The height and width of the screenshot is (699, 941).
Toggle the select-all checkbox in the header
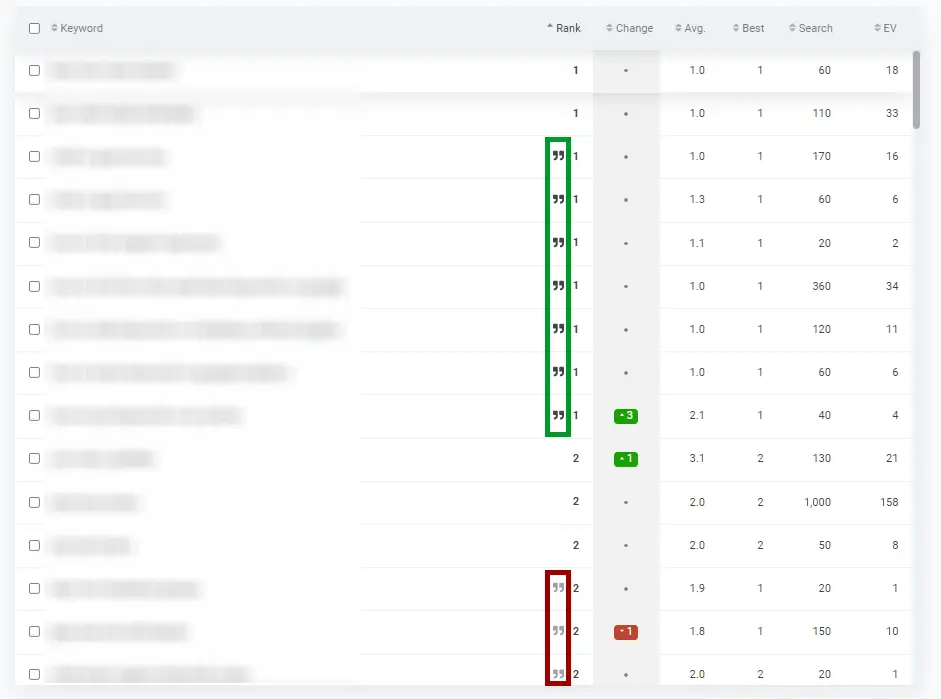(35, 28)
